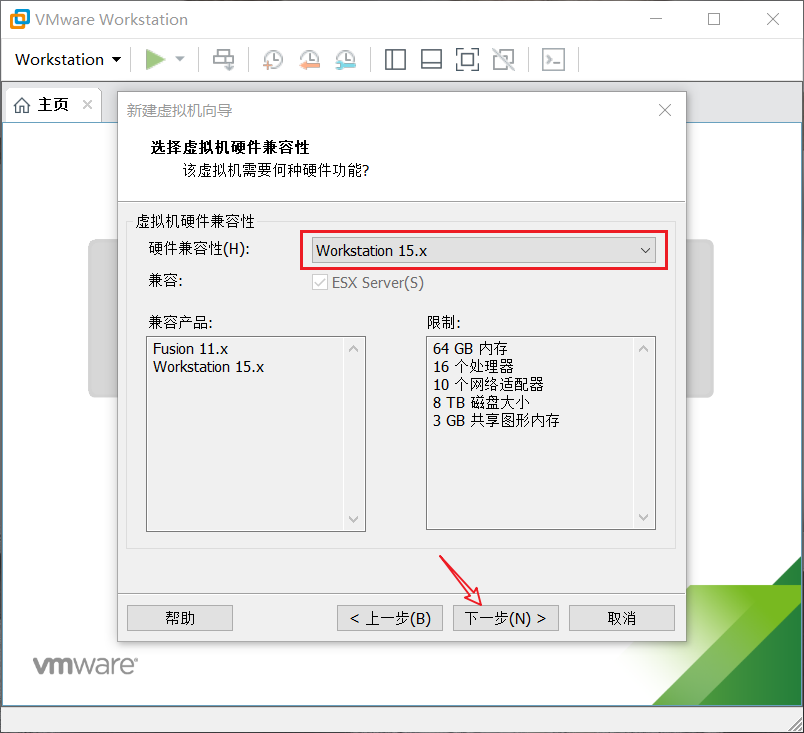
Task: Select the 16 个处理器 limit entry
Action: pos(473,366)
